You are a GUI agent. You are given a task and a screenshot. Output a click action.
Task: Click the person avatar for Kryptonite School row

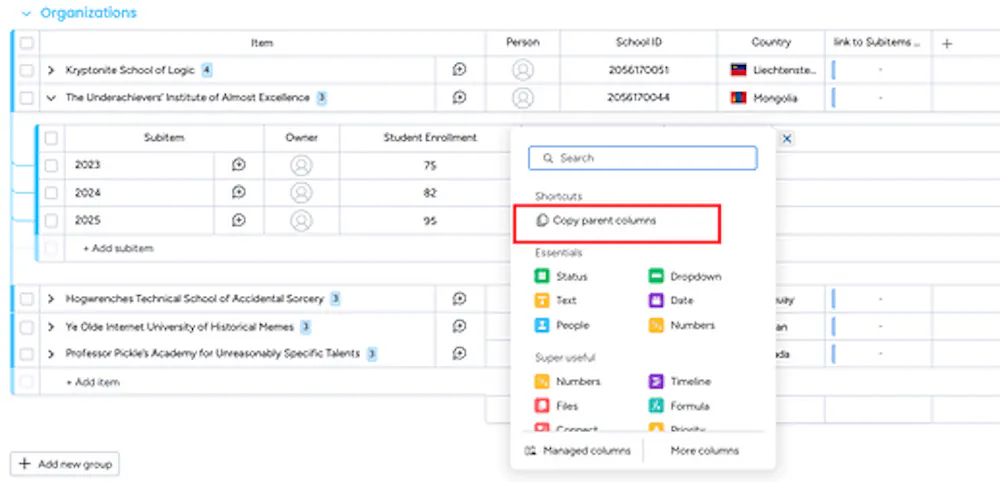(522, 70)
